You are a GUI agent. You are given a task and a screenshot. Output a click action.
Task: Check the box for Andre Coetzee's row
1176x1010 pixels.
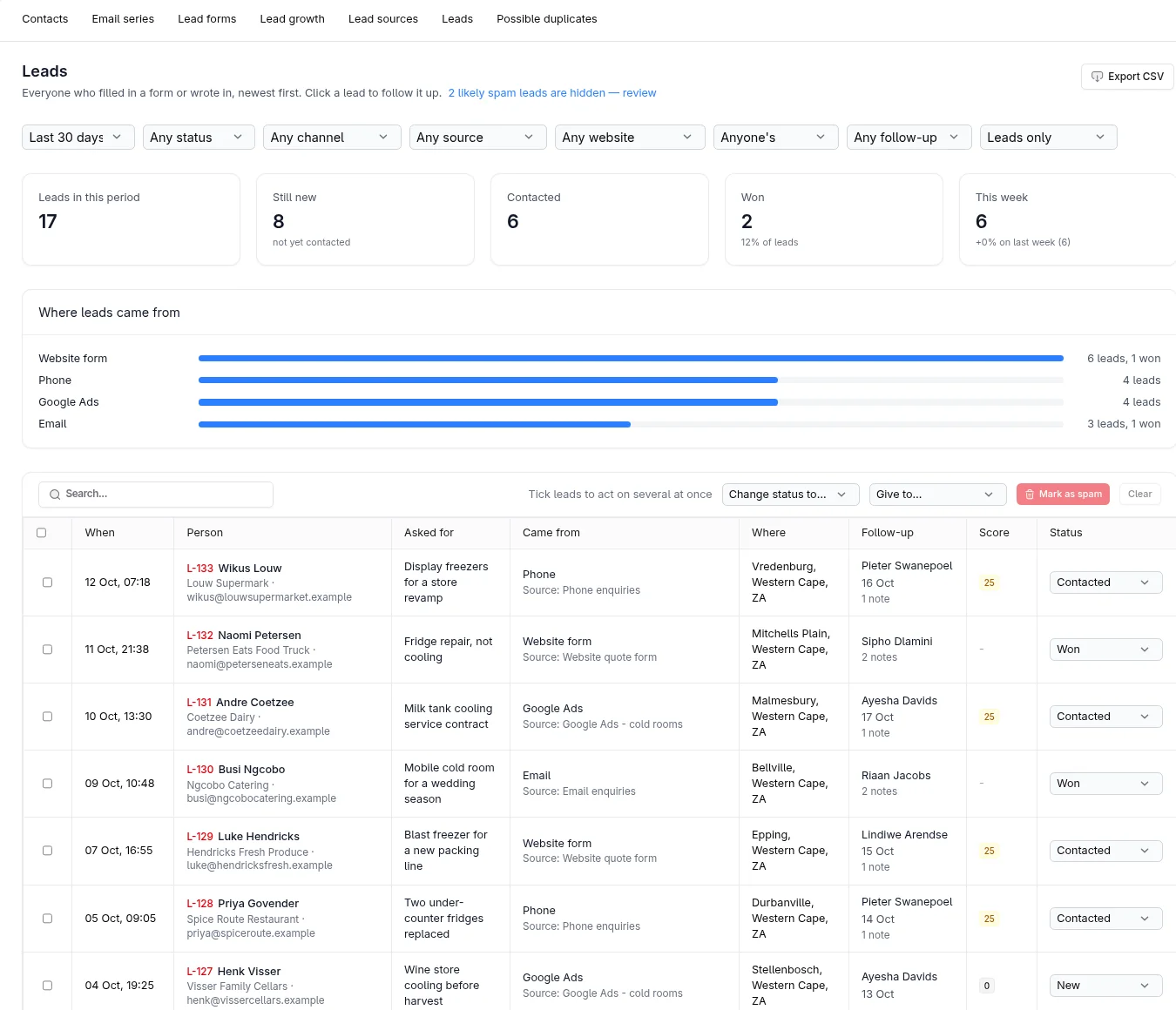[47, 717]
